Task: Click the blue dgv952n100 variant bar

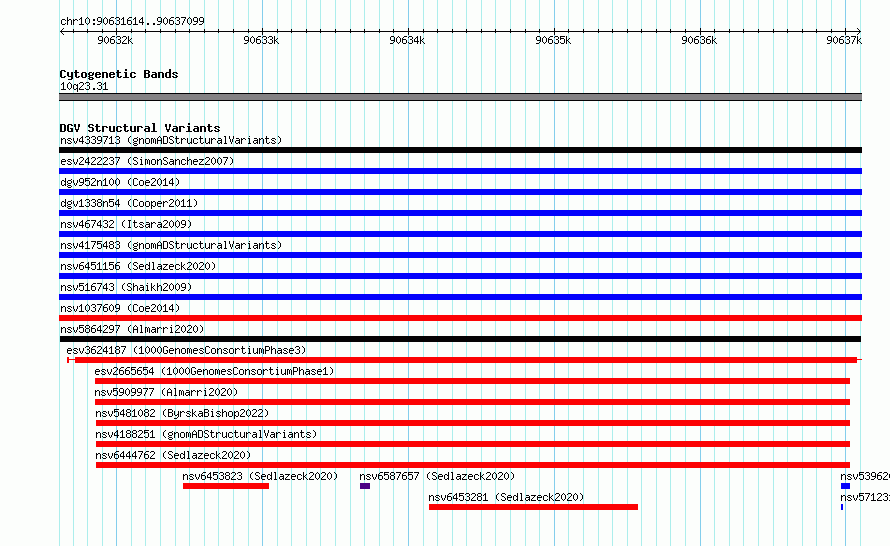Action: click(460, 192)
